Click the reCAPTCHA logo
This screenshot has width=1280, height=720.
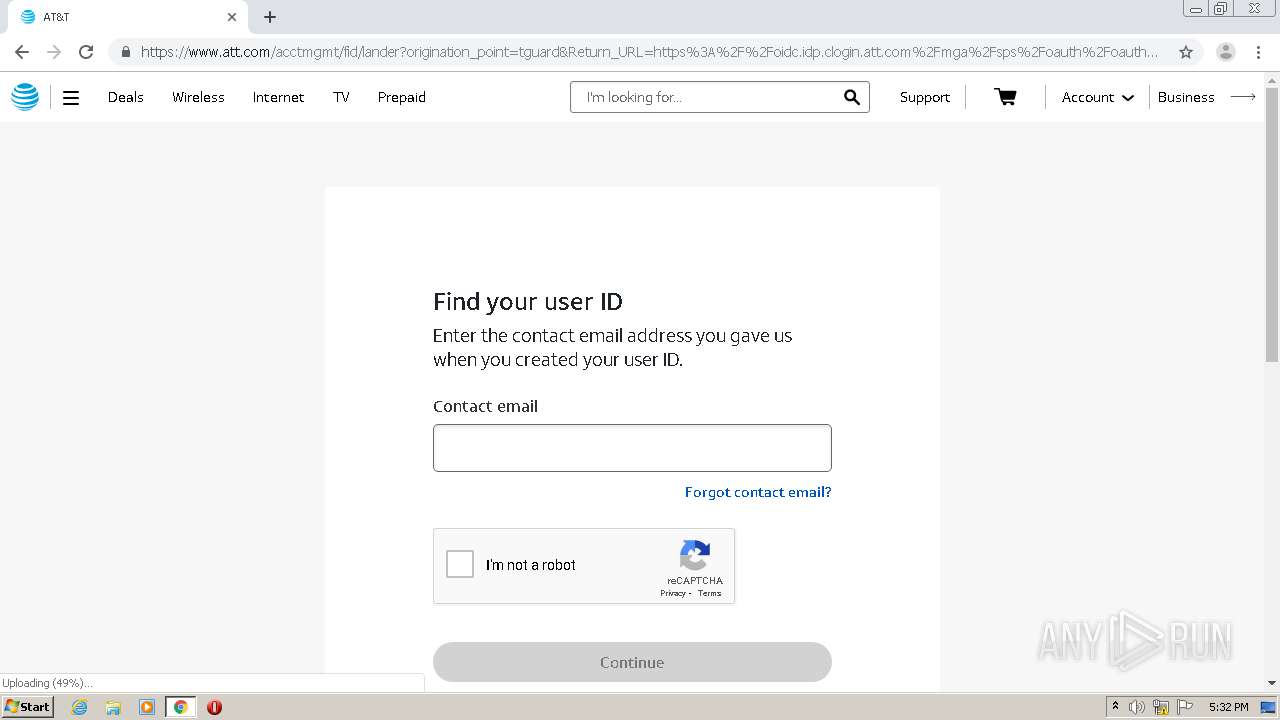[695, 555]
